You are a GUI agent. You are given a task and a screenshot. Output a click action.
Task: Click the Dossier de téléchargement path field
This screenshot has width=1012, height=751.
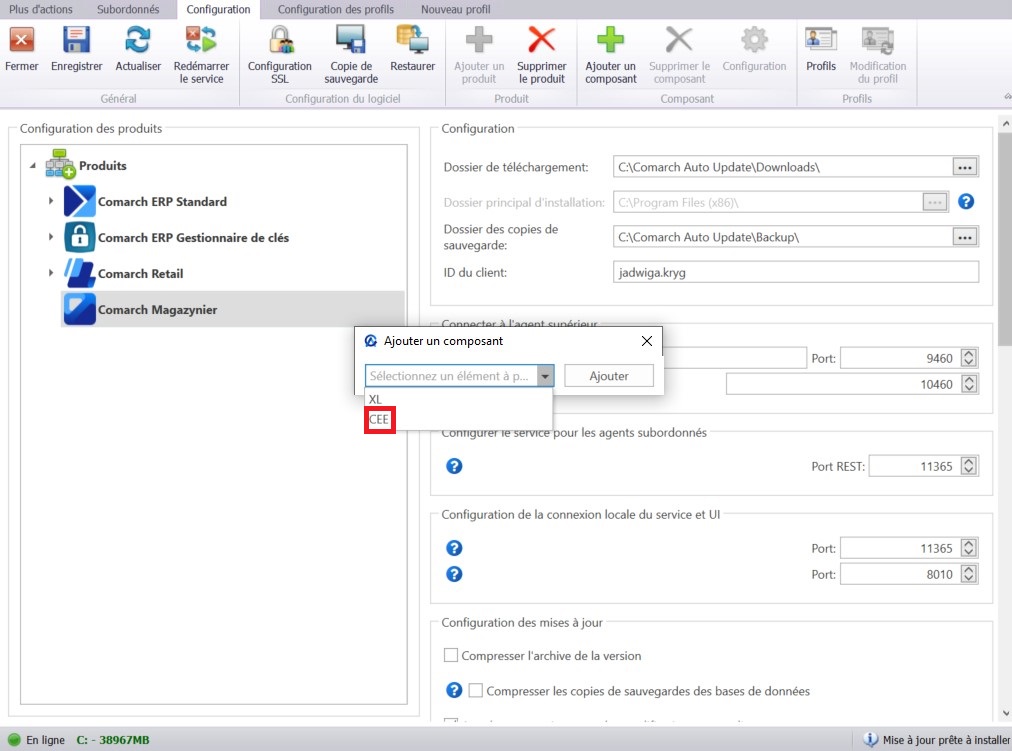click(x=782, y=167)
